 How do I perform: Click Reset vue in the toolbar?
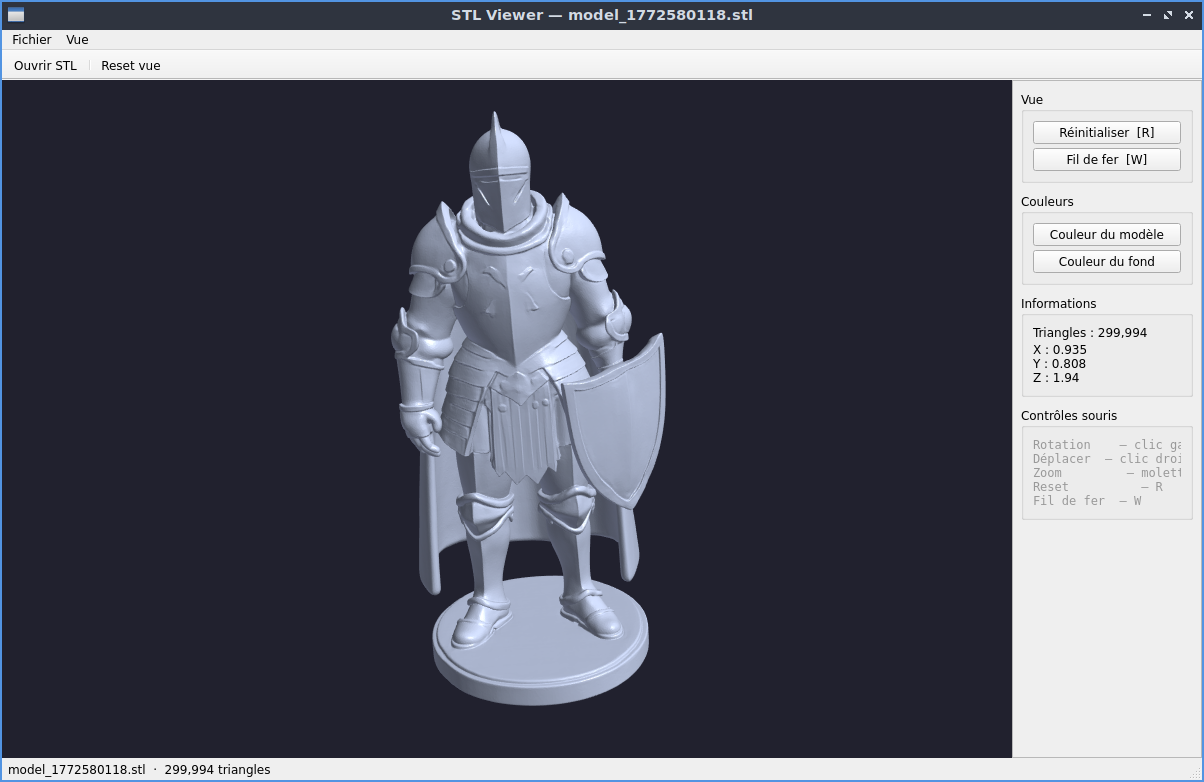click(131, 66)
